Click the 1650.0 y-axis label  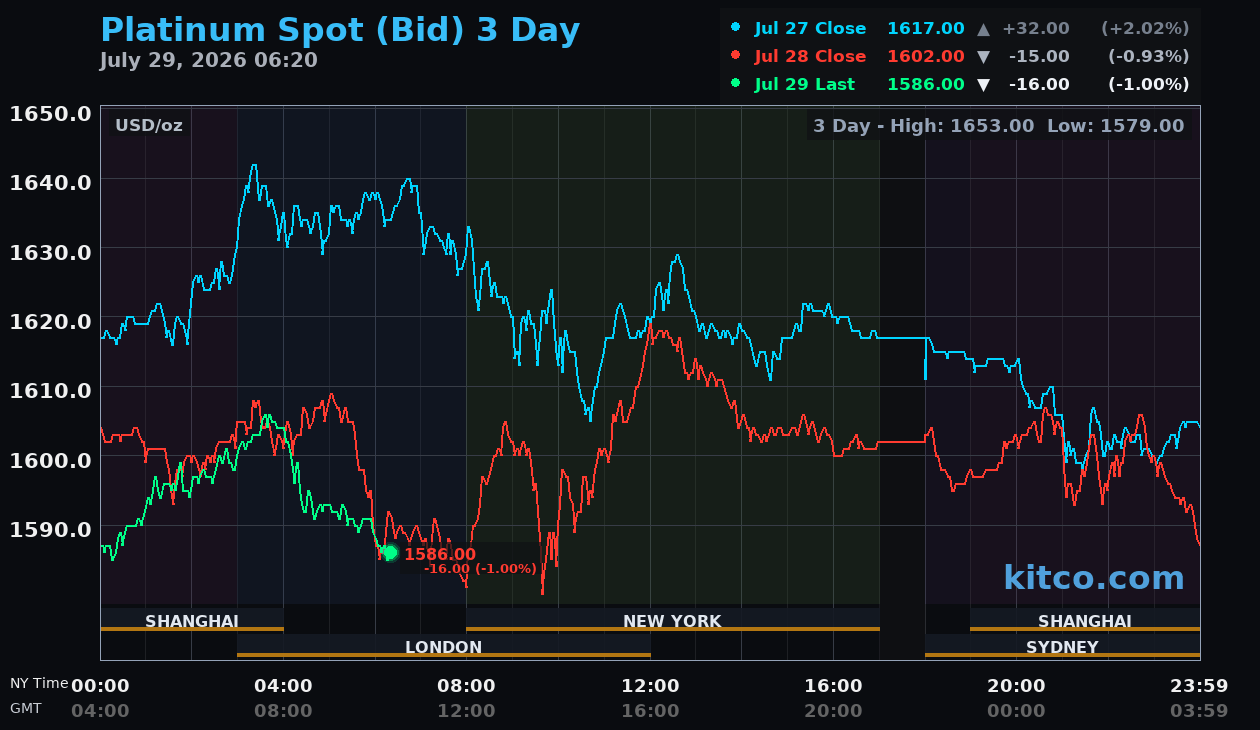[x=51, y=113]
